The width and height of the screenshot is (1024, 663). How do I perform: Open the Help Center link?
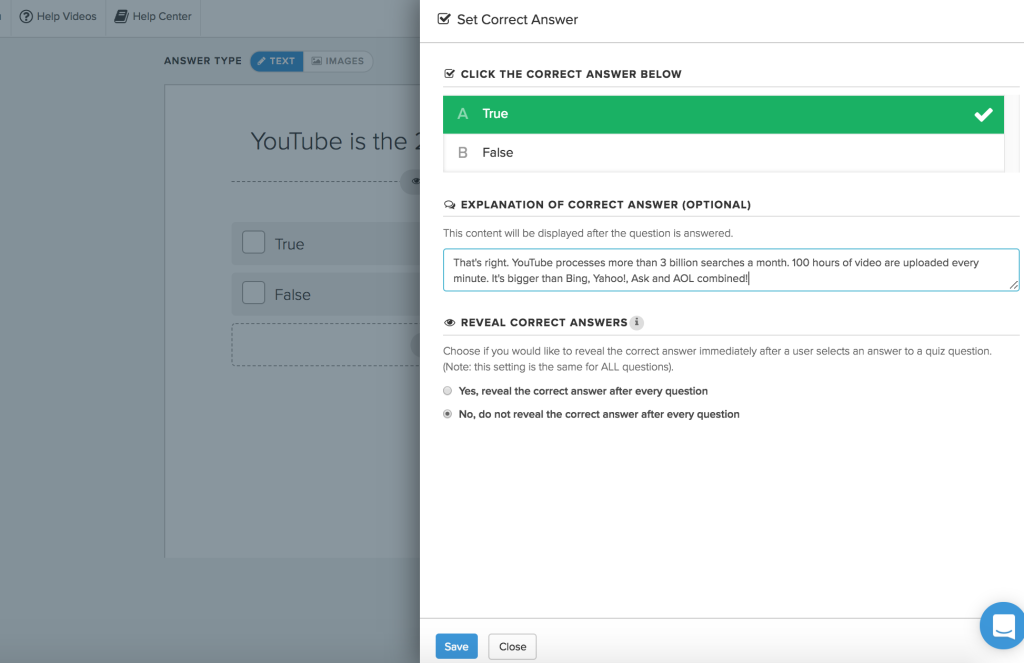153,16
